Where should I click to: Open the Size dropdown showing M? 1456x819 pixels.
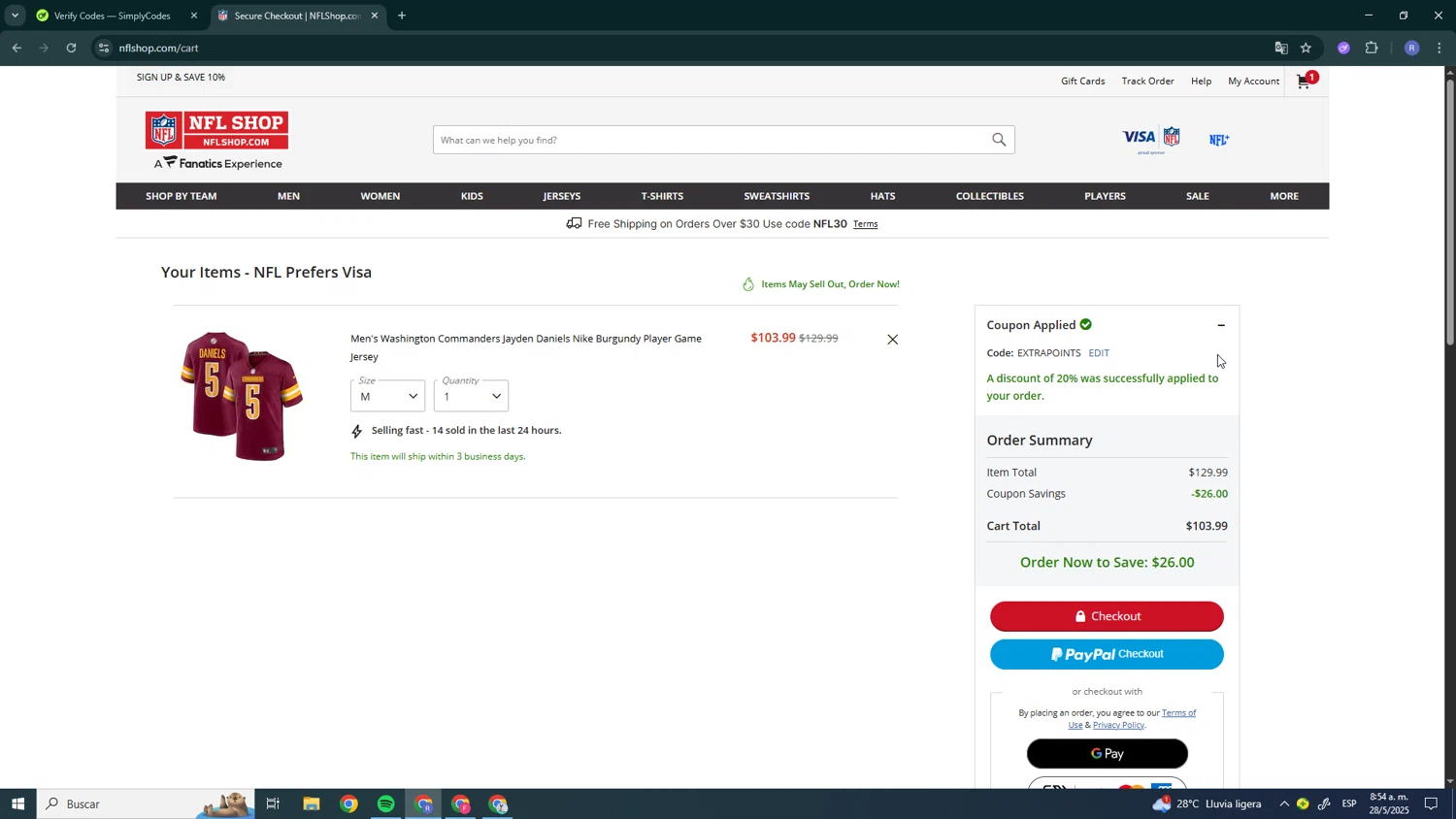(387, 395)
